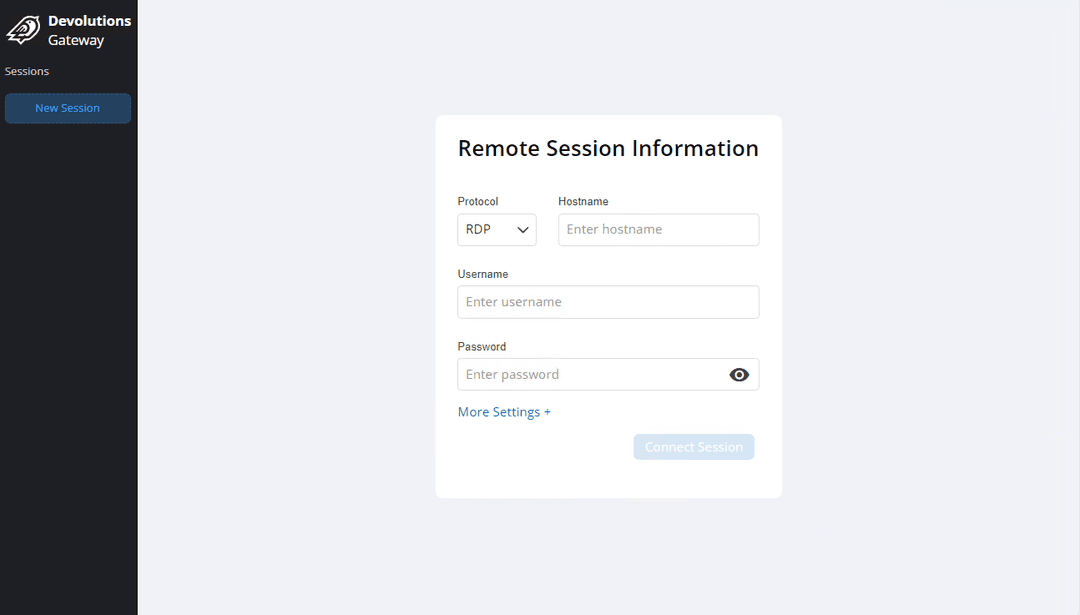Screen dimensions: 1080x615
Task: Click the Hostname field label
Action: pyautogui.click(x=583, y=202)
